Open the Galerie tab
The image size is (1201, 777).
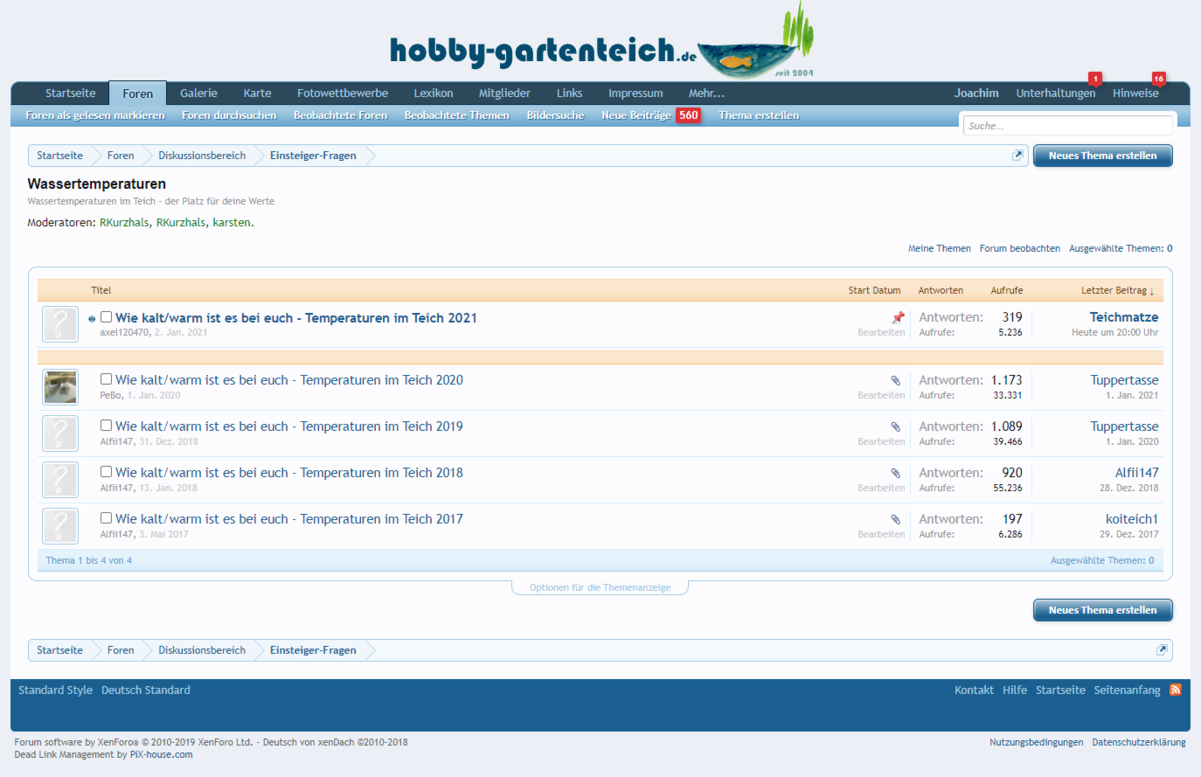[198, 93]
